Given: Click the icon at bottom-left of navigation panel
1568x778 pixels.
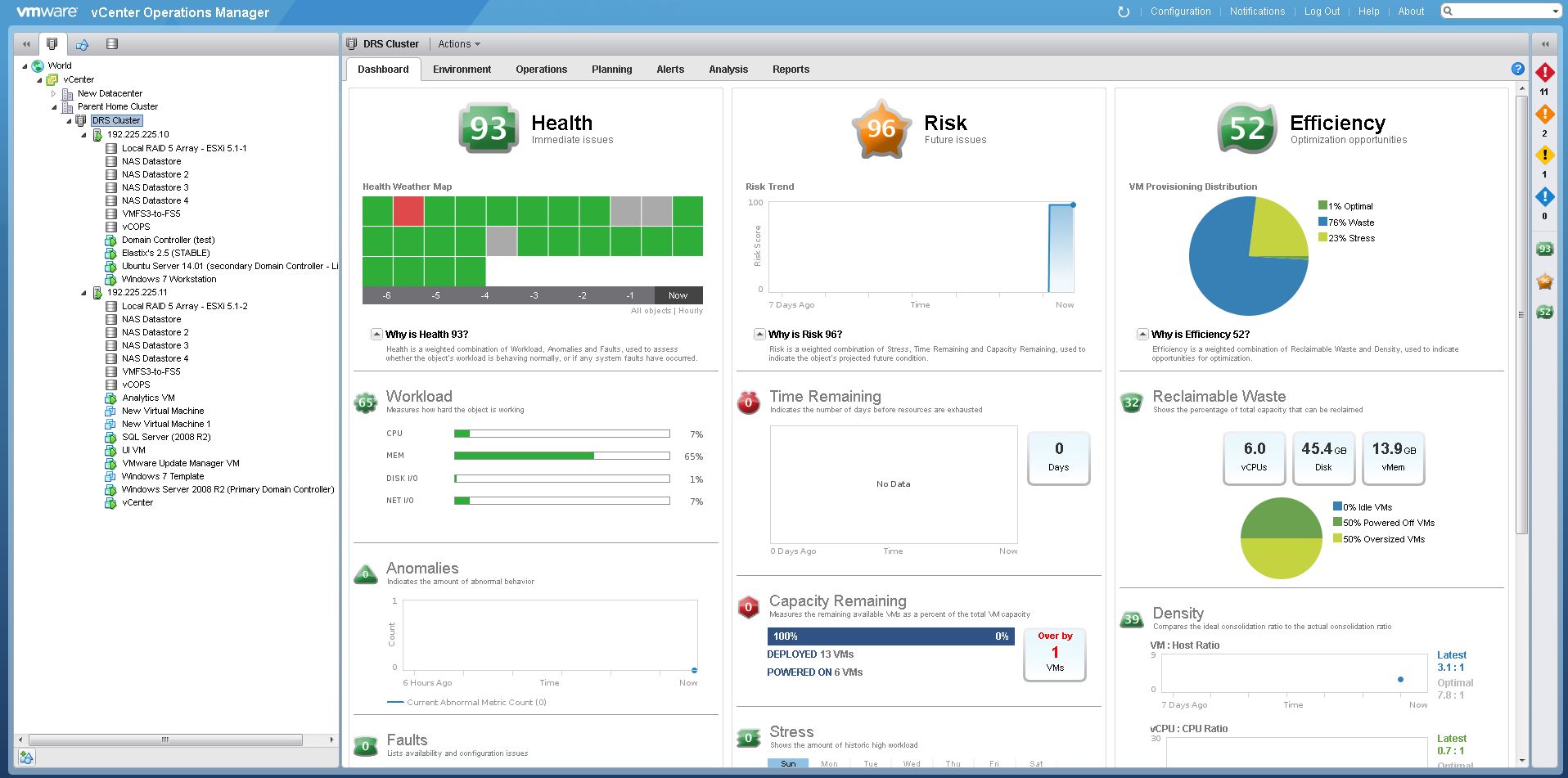Looking at the screenshot, I should [26, 758].
